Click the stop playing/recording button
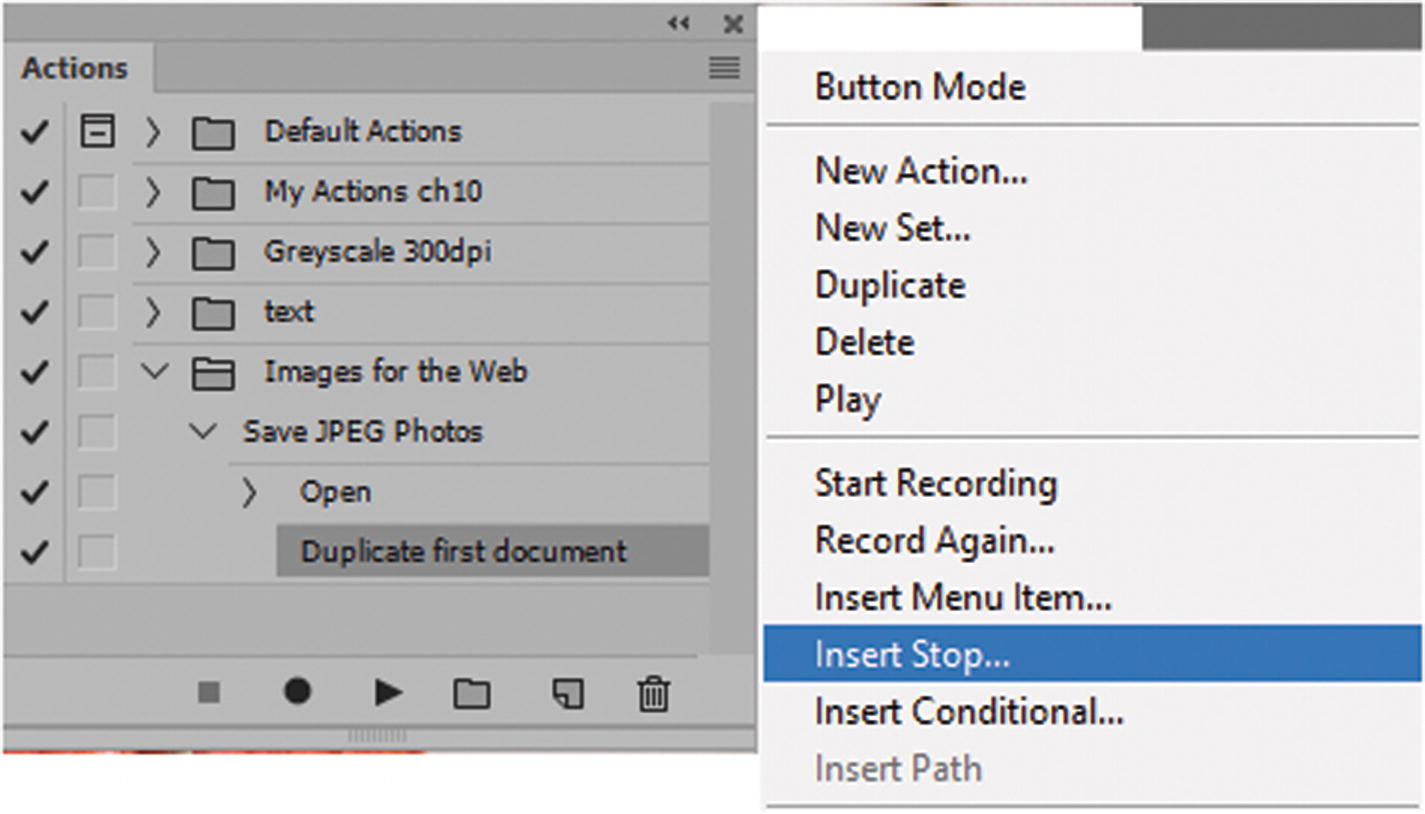This screenshot has height=814, width=1425. (x=209, y=692)
